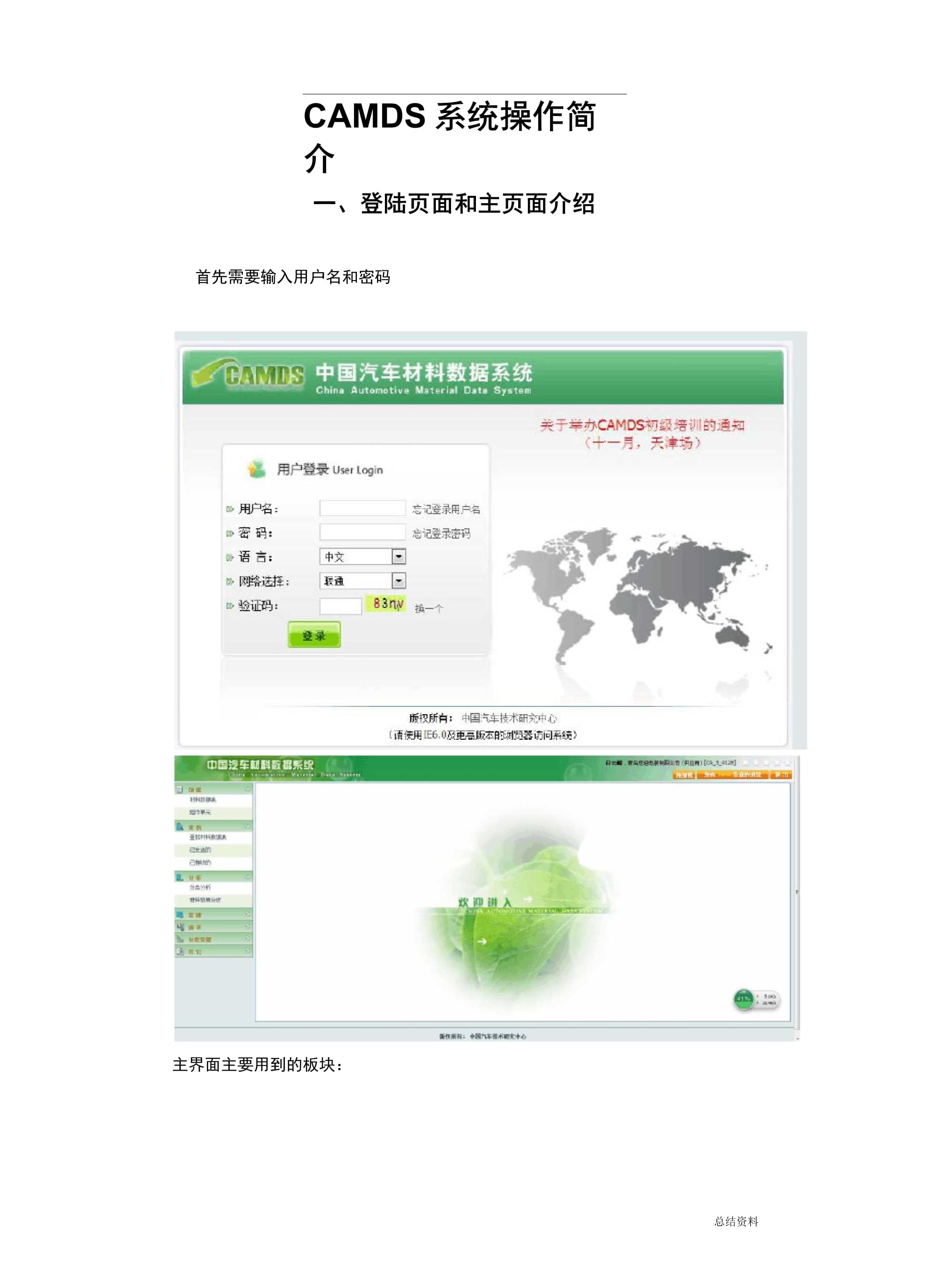
Task: Open 组件单元 under 创建
Action: tap(200, 812)
